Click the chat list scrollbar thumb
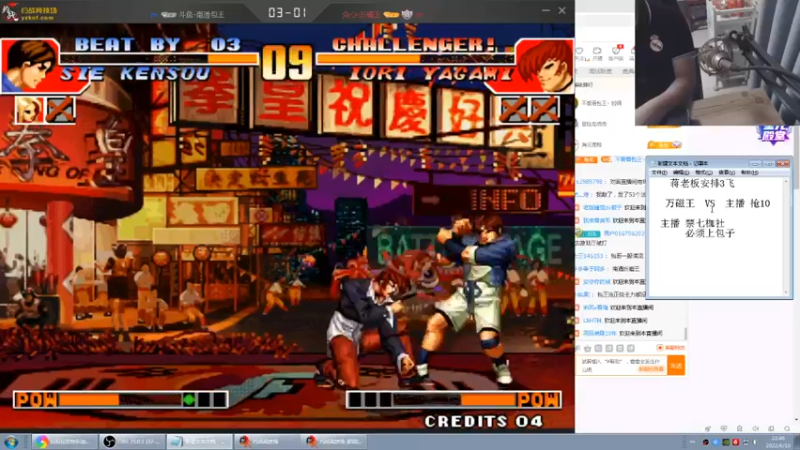This screenshot has height=450, width=800. [x=686, y=333]
